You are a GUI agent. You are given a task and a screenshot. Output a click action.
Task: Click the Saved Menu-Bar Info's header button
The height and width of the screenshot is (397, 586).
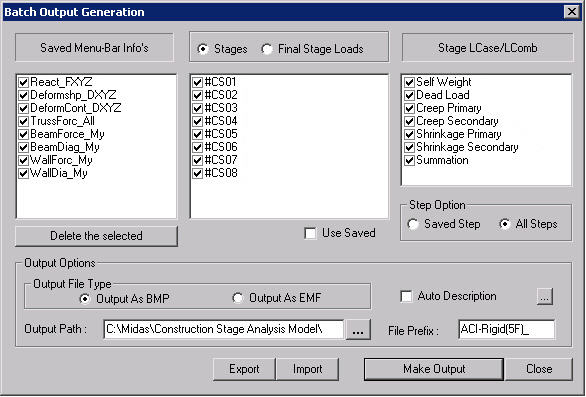click(94, 47)
